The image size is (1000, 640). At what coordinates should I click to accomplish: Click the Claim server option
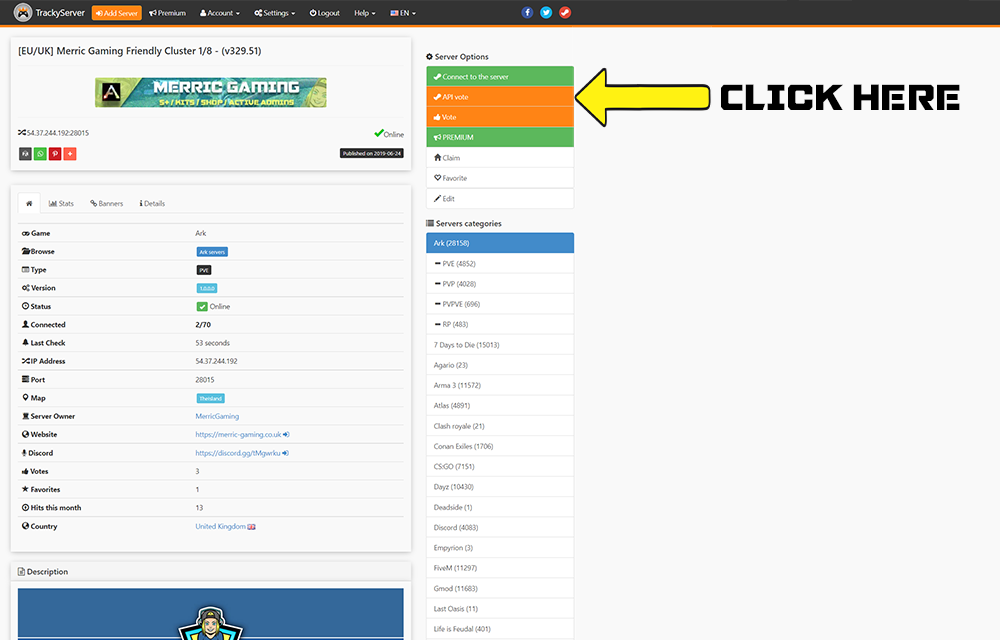click(x=500, y=157)
